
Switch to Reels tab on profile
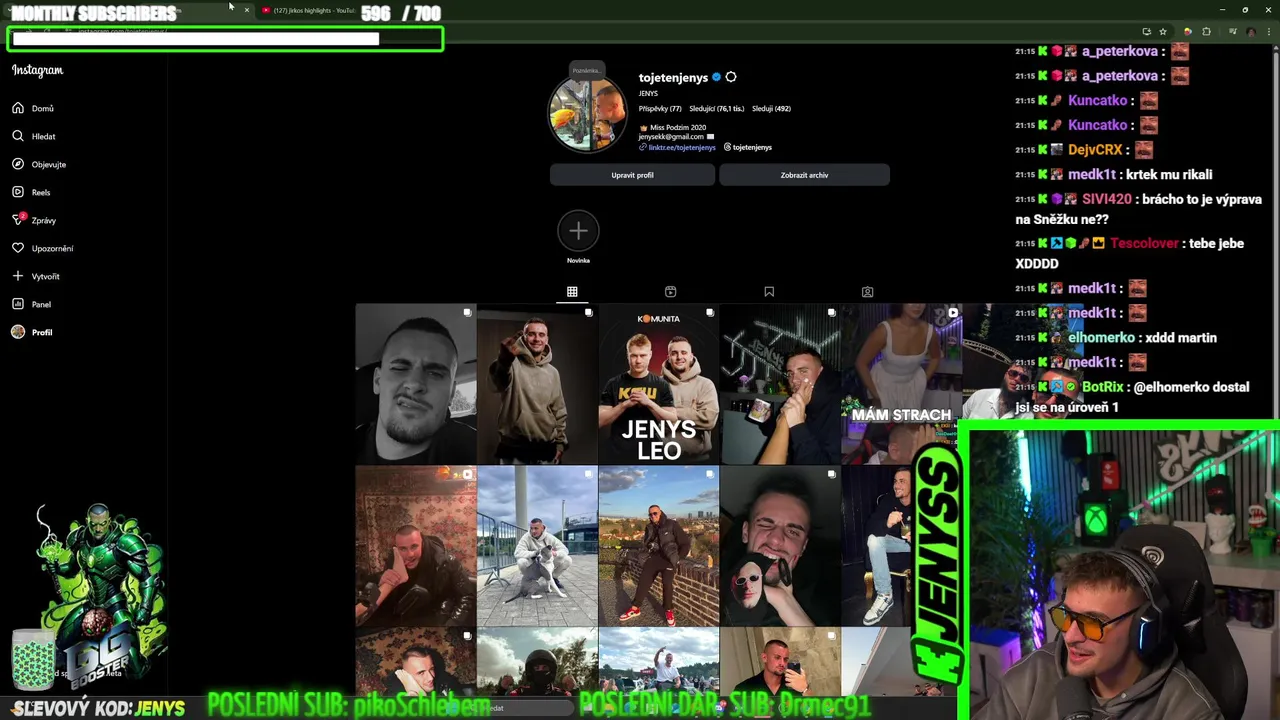(670, 292)
